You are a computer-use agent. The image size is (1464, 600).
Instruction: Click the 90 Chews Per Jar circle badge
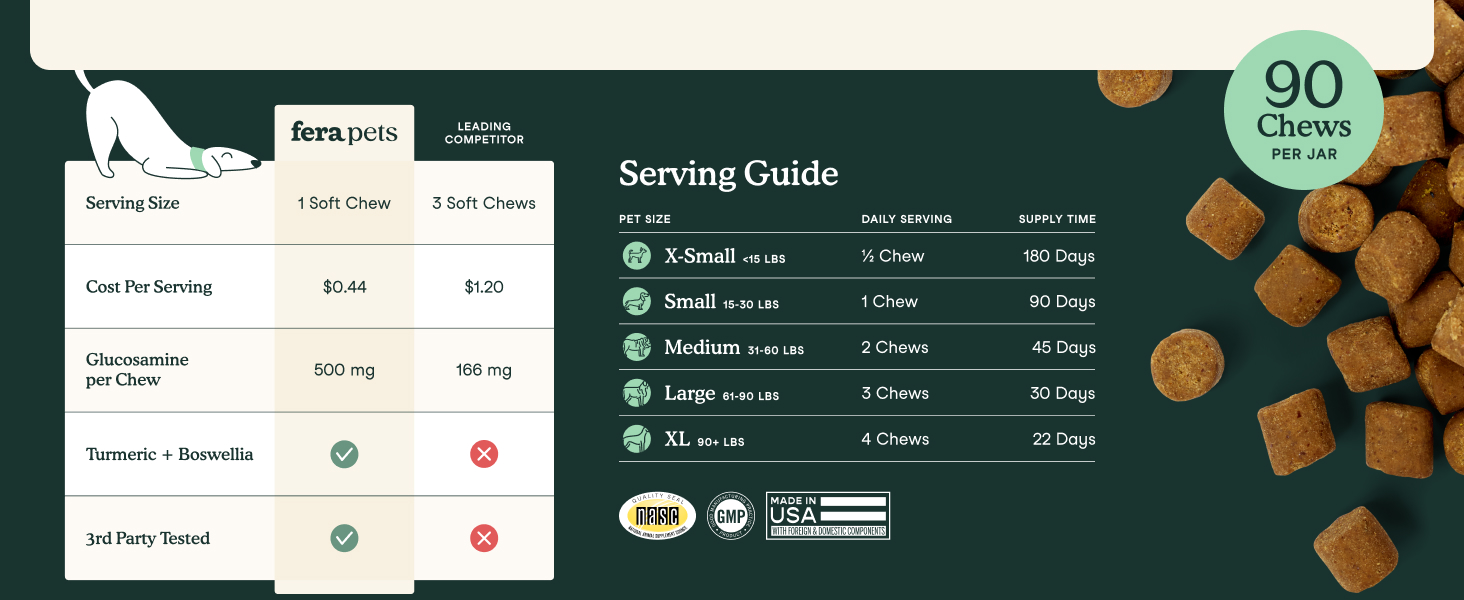tap(1304, 110)
